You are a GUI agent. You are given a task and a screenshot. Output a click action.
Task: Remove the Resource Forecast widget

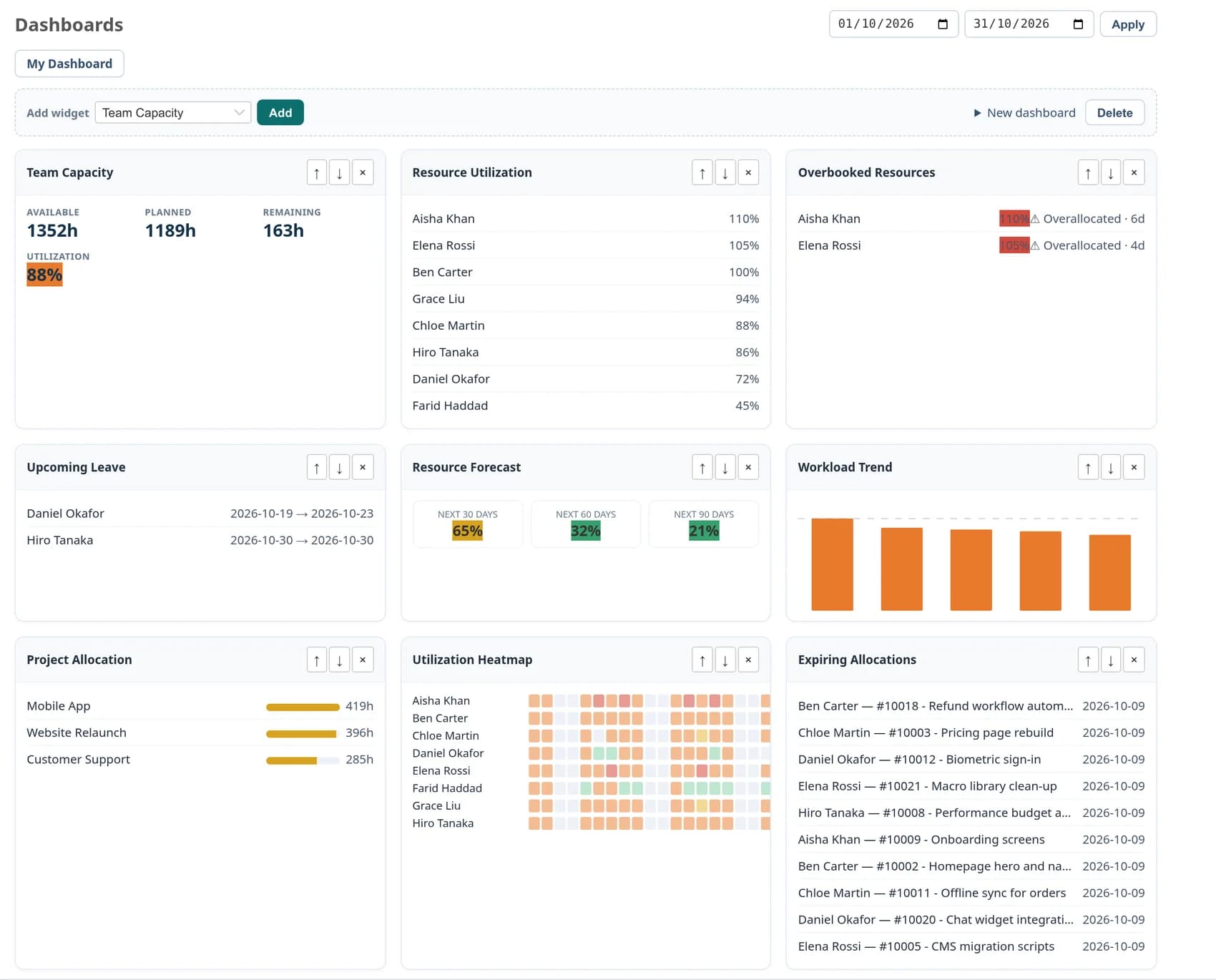pos(748,467)
